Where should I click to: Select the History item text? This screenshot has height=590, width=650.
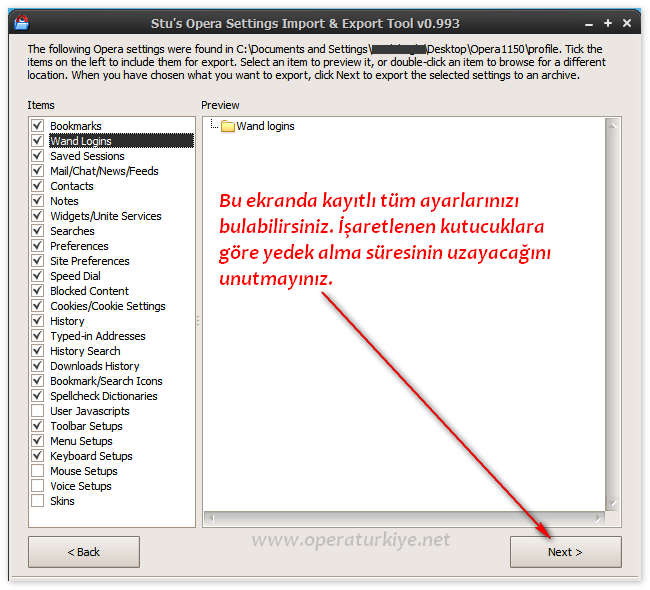coord(67,321)
